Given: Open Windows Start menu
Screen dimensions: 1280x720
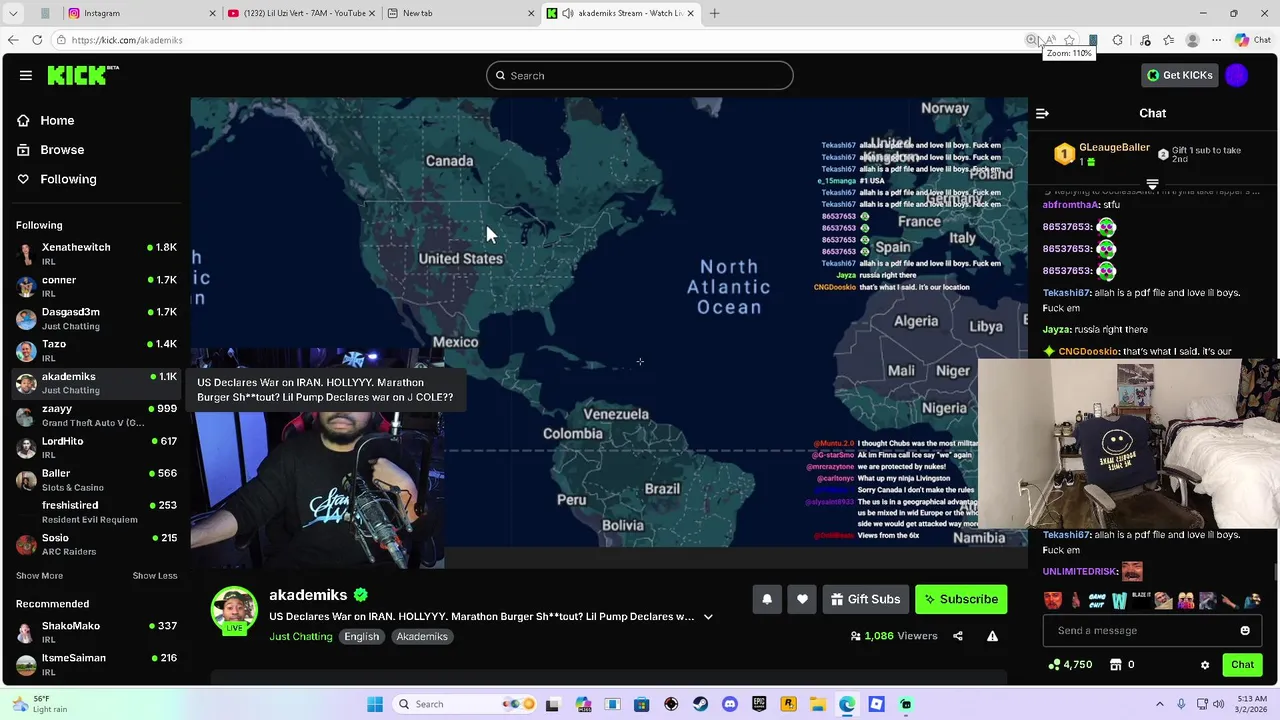Looking at the screenshot, I should click(375, 704).
